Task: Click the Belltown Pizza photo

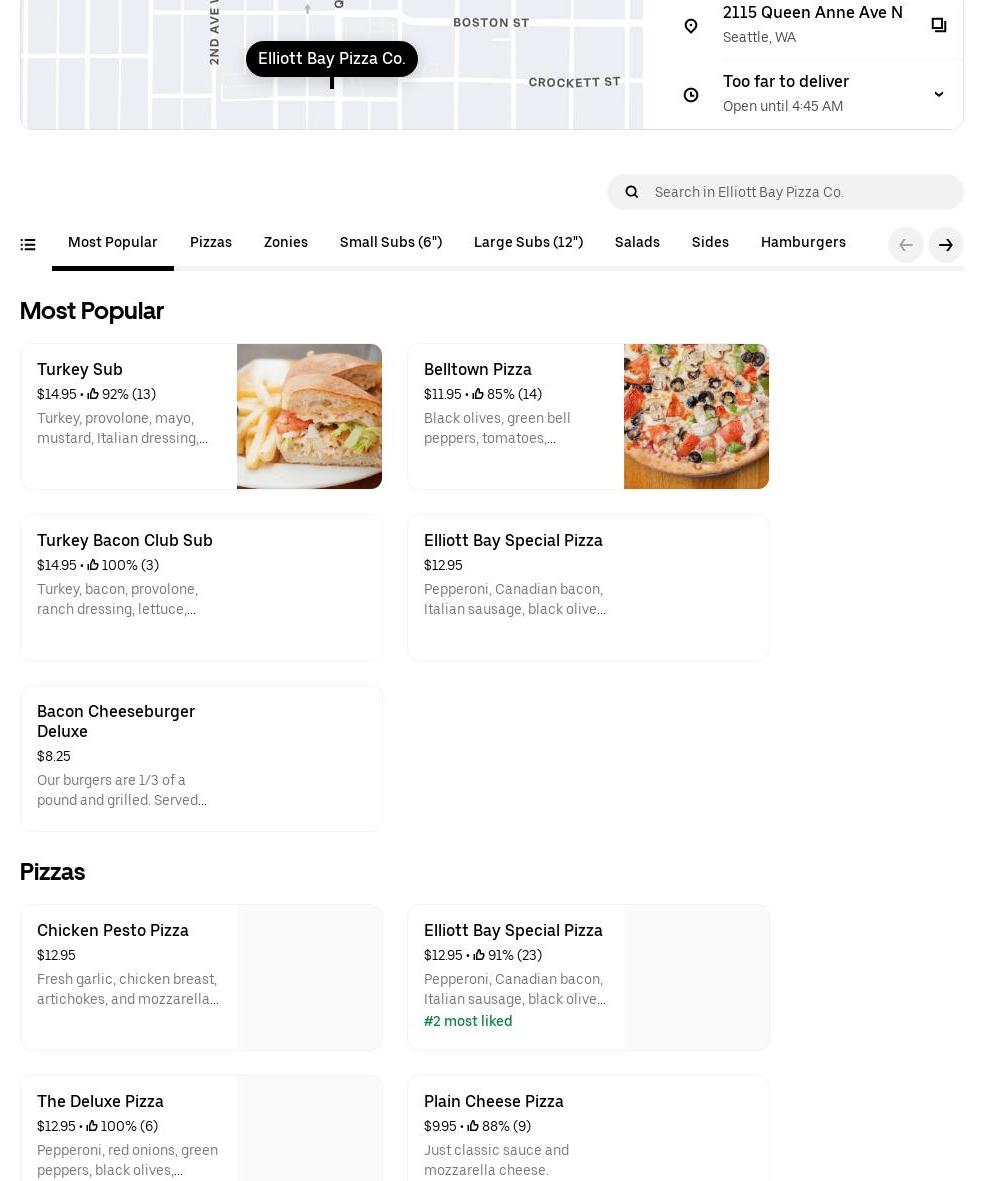Action: pos(696,416)
